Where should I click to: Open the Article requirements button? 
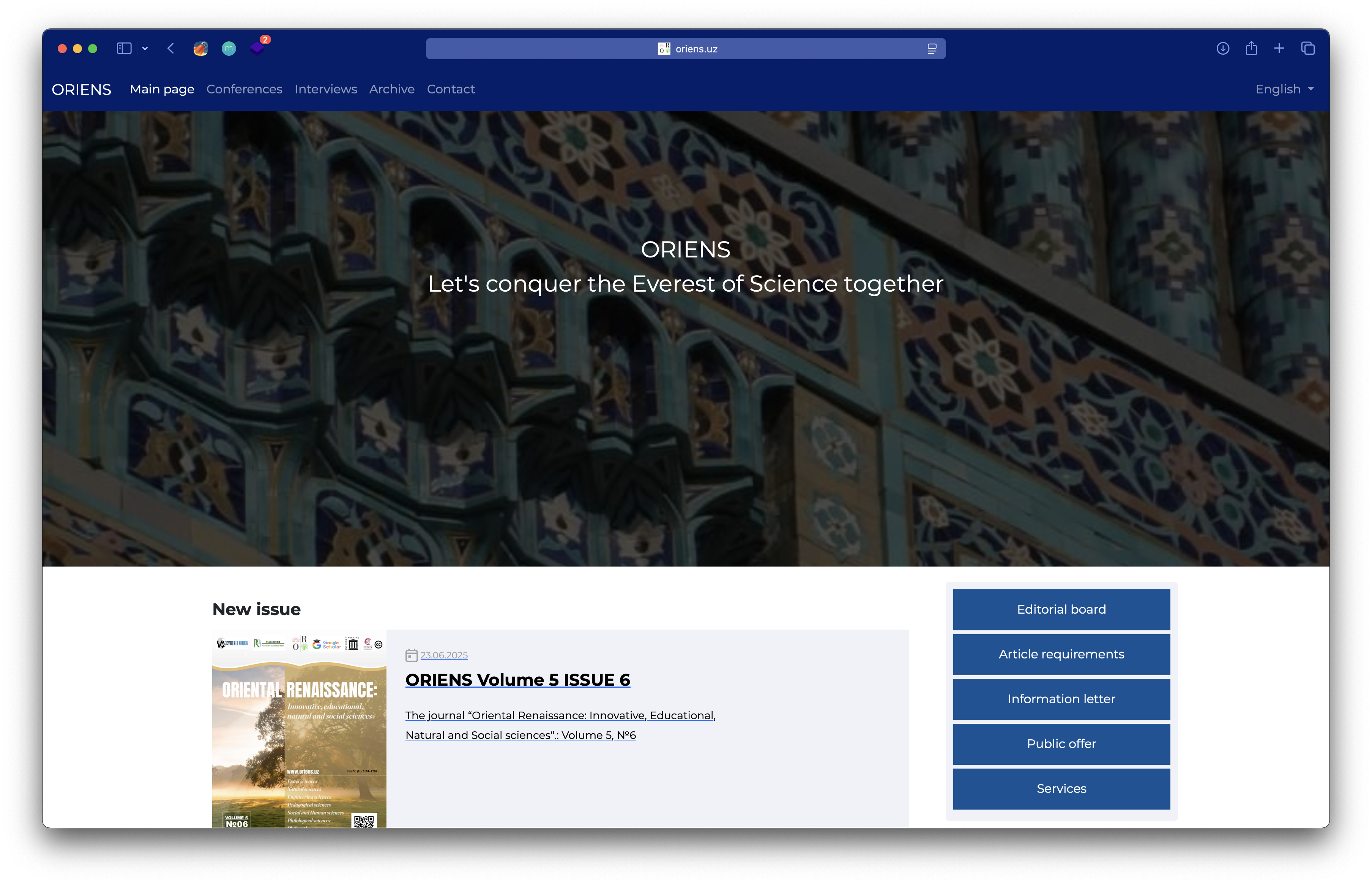[x=1061, y=654]
